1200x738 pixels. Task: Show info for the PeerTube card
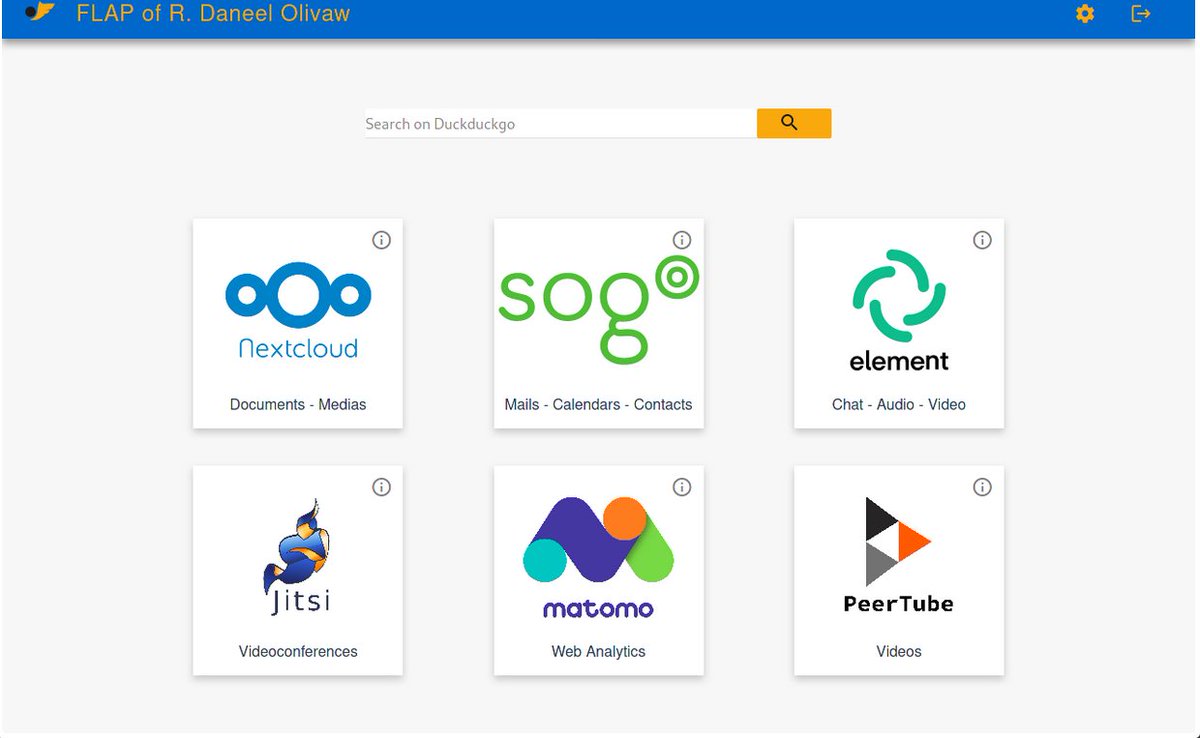[x=983, y=487]
